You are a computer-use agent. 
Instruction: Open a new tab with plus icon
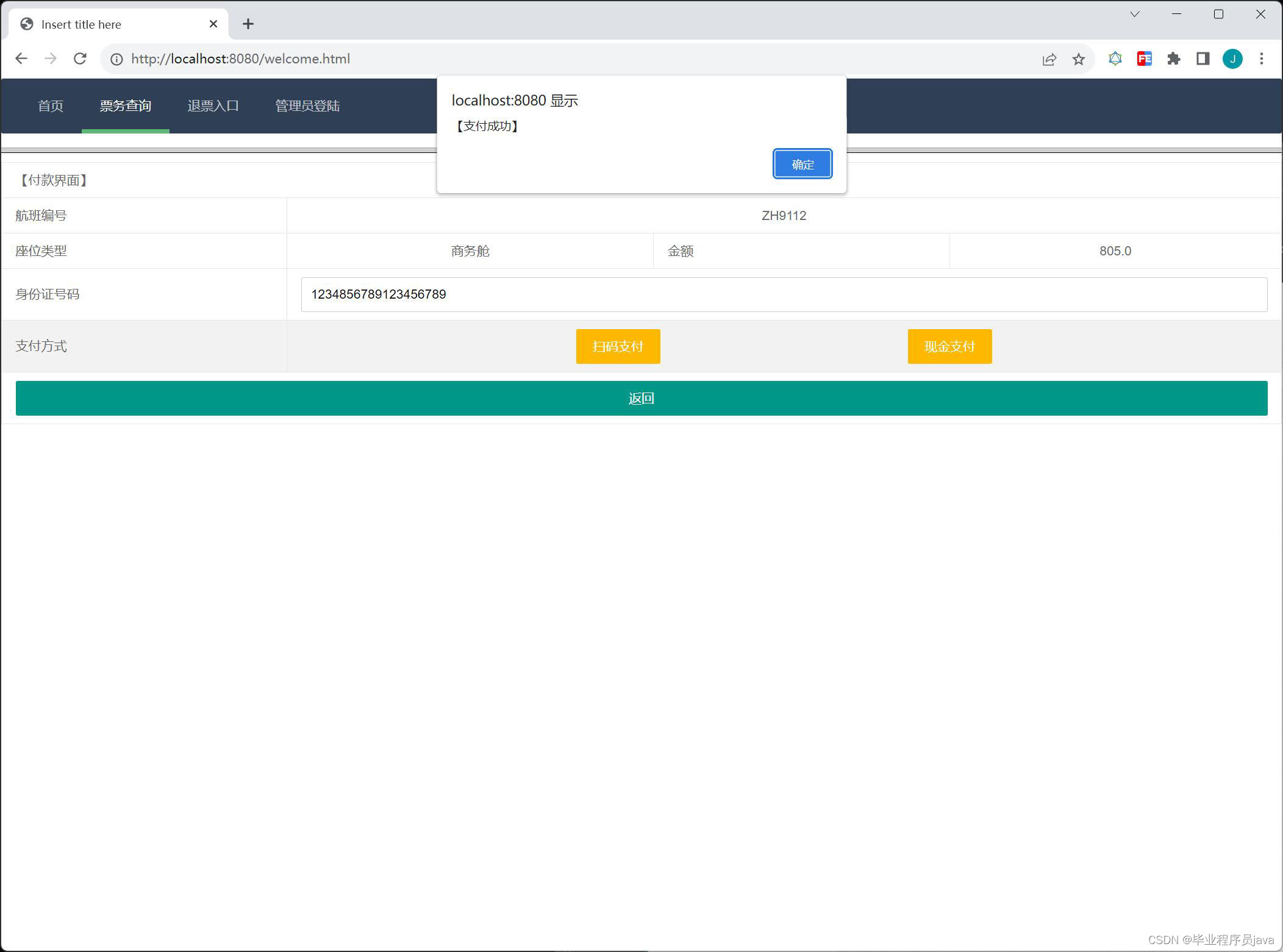click(x=248, y=24)
